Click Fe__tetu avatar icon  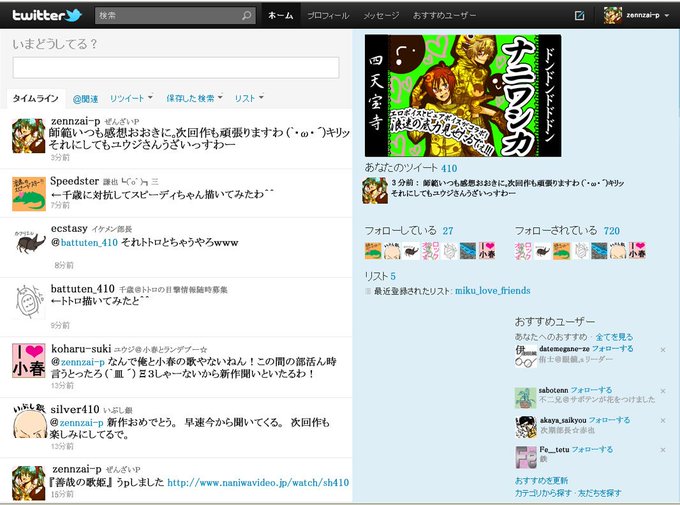(x=526, y=457)
